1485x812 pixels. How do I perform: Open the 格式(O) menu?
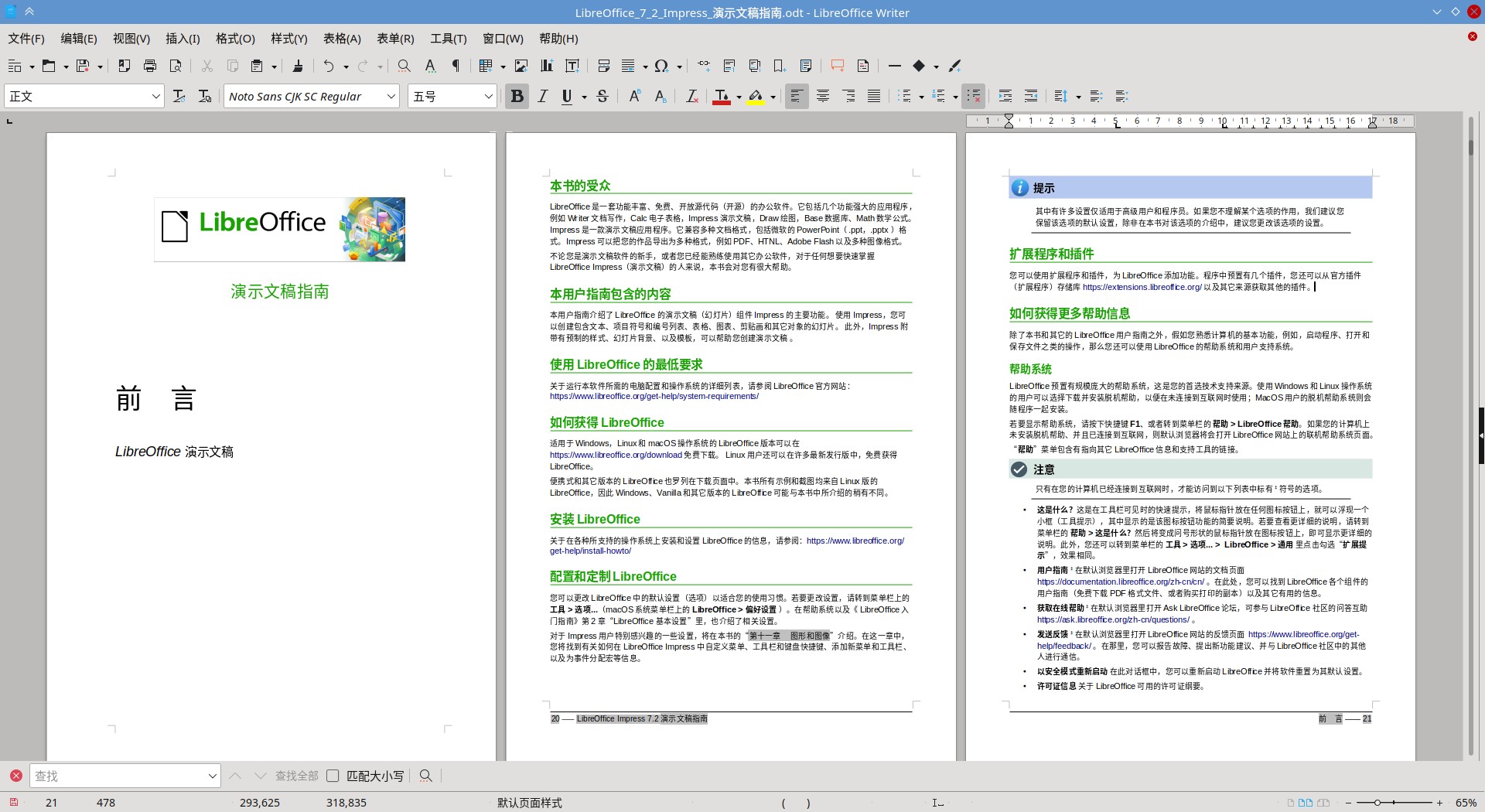tap(235, 39)
